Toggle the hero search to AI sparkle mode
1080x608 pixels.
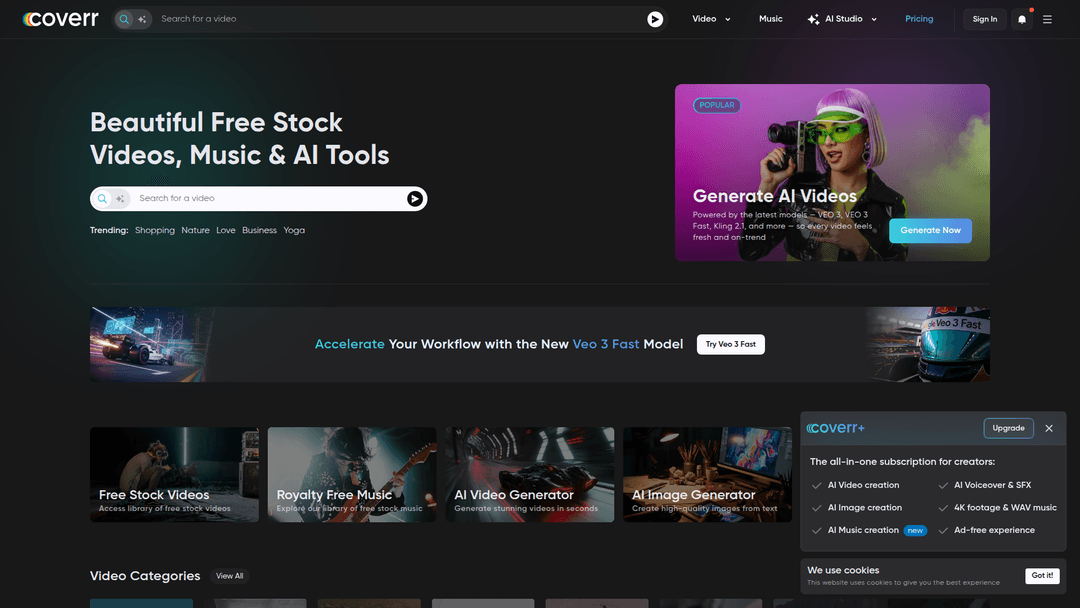[120, 199]
